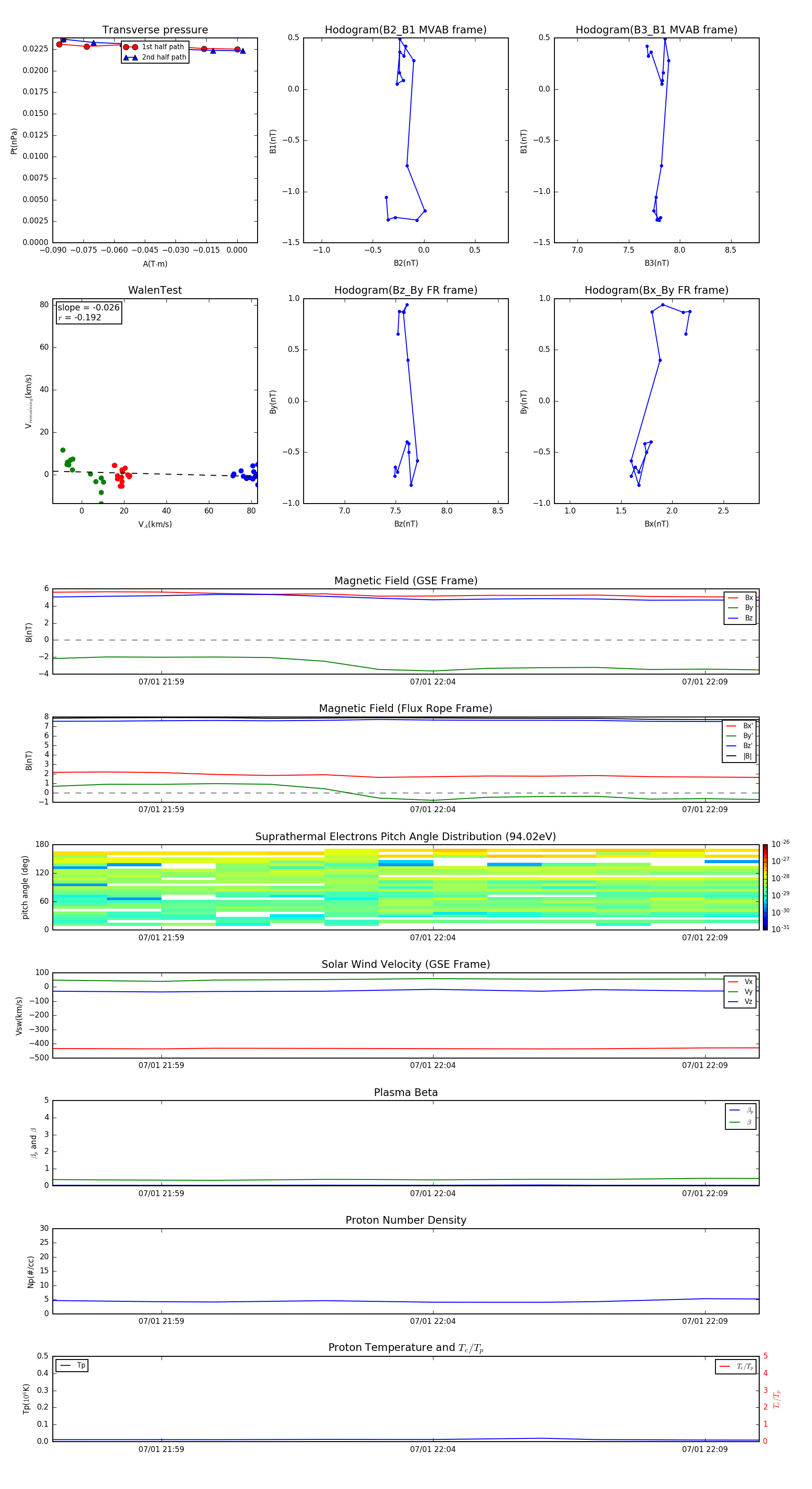Select '1st half path' legend entry
This screenshot has height=1489, width=812.
pyautogui.click(x=155, y=47)
